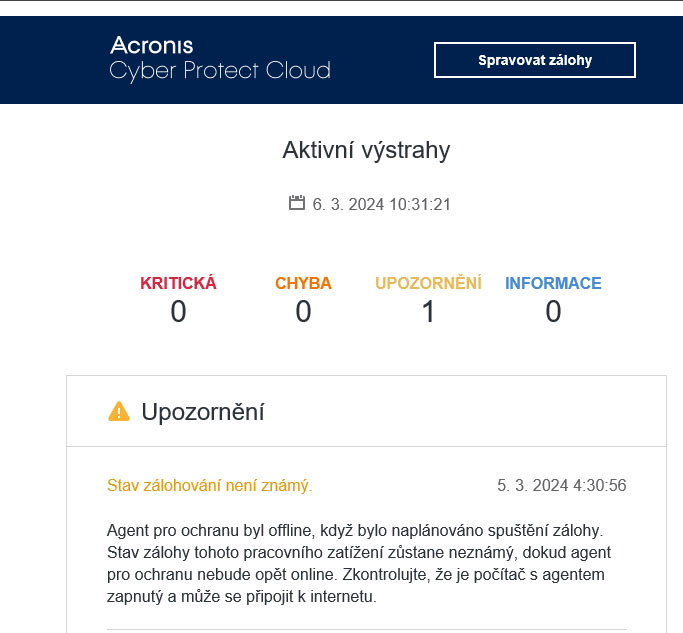The height and width of the screenshot is (633, 683).
Task: Open the Stav zálohování není známý alert
Action: tap(209, 486)
